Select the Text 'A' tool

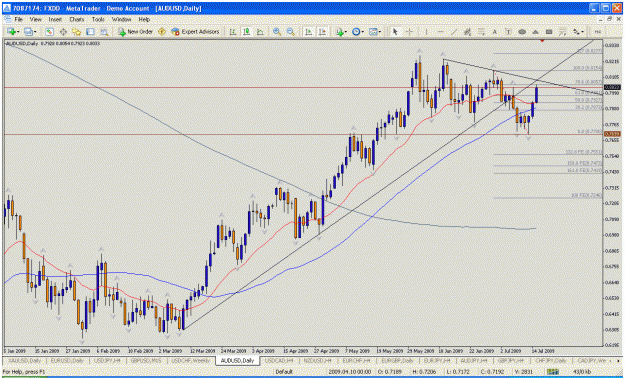(495, 32)
